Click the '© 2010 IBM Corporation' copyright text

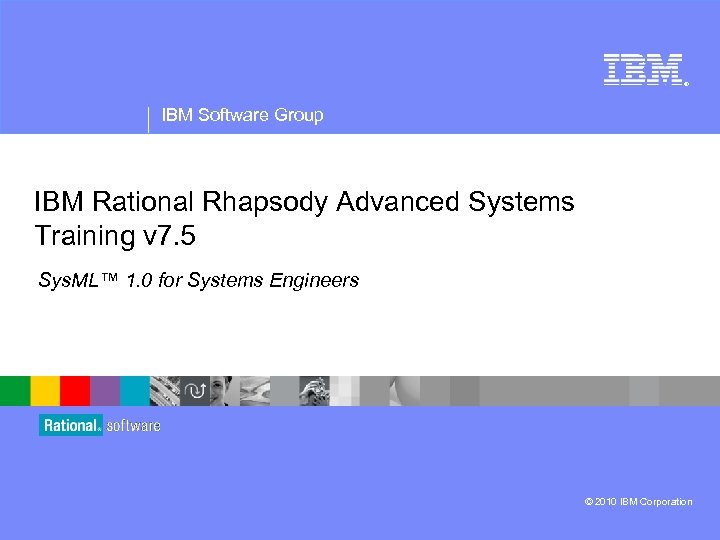(638, 501)
